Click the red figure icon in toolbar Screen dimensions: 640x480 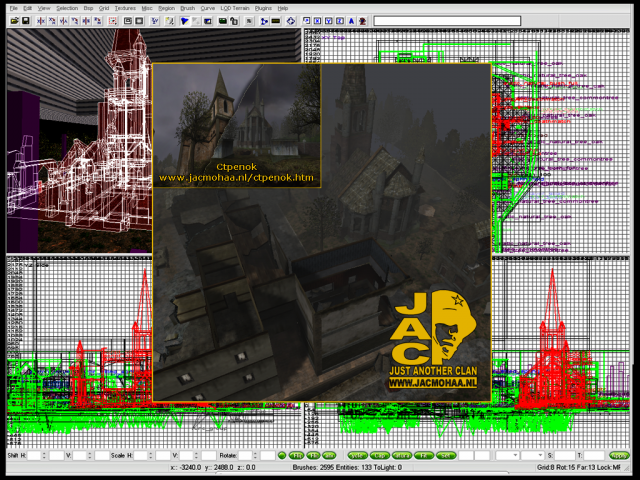point(362,21)
